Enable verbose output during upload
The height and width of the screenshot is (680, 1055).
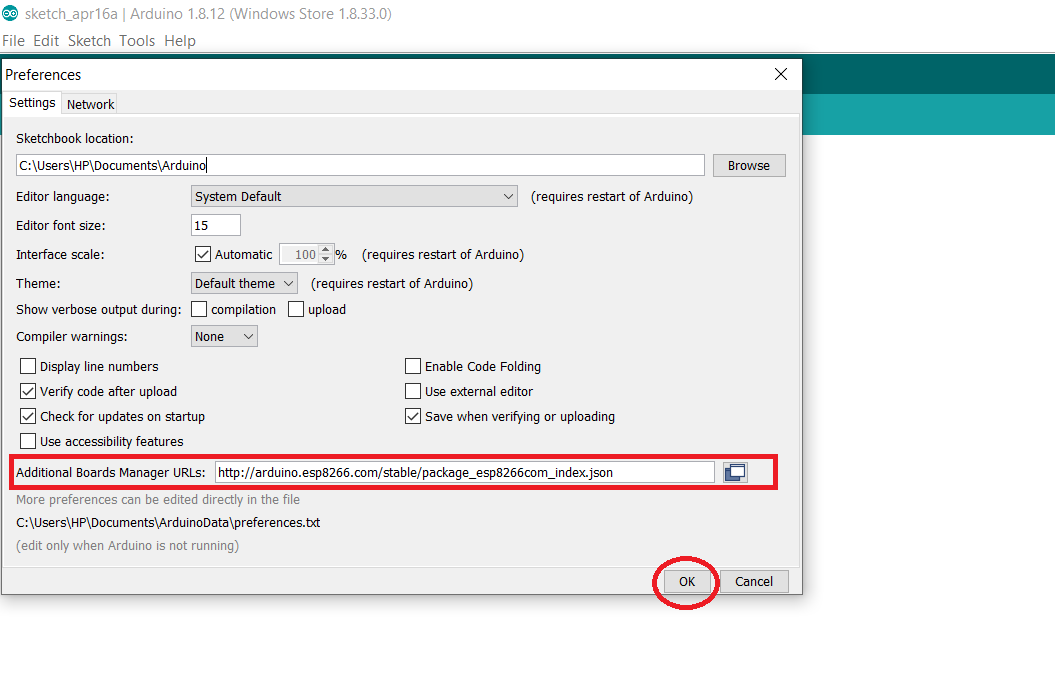[296, 309]
